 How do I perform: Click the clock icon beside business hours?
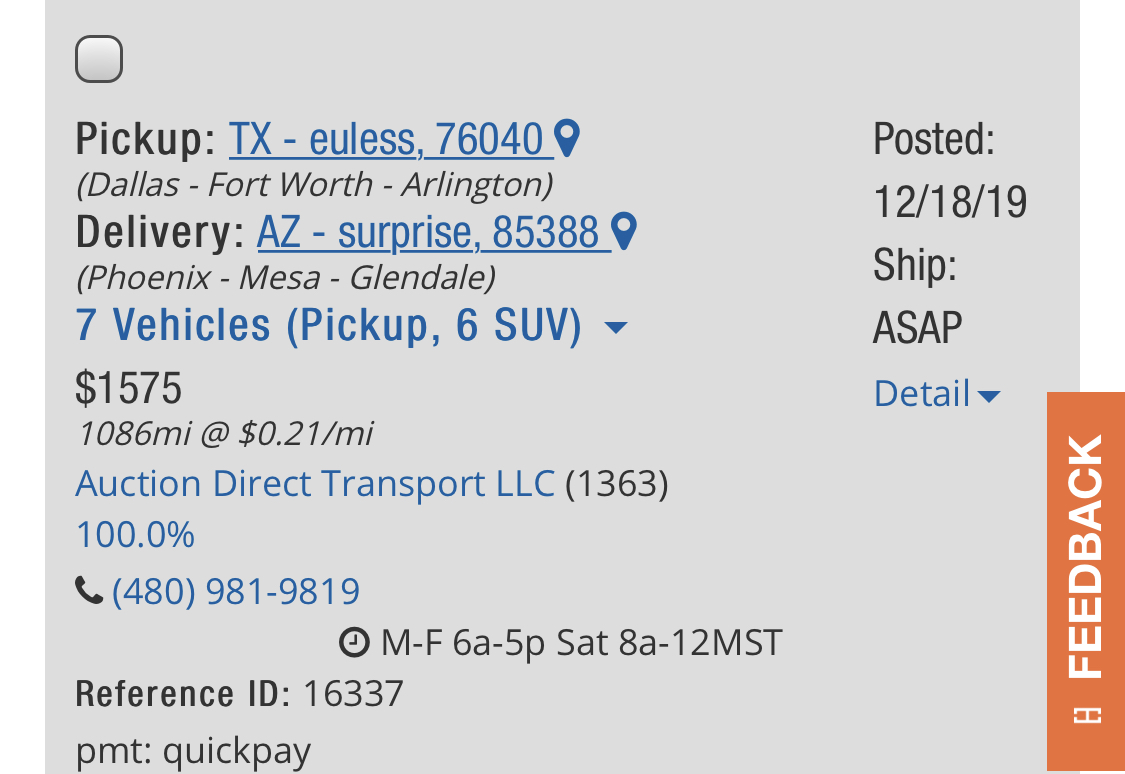[354, 642]
